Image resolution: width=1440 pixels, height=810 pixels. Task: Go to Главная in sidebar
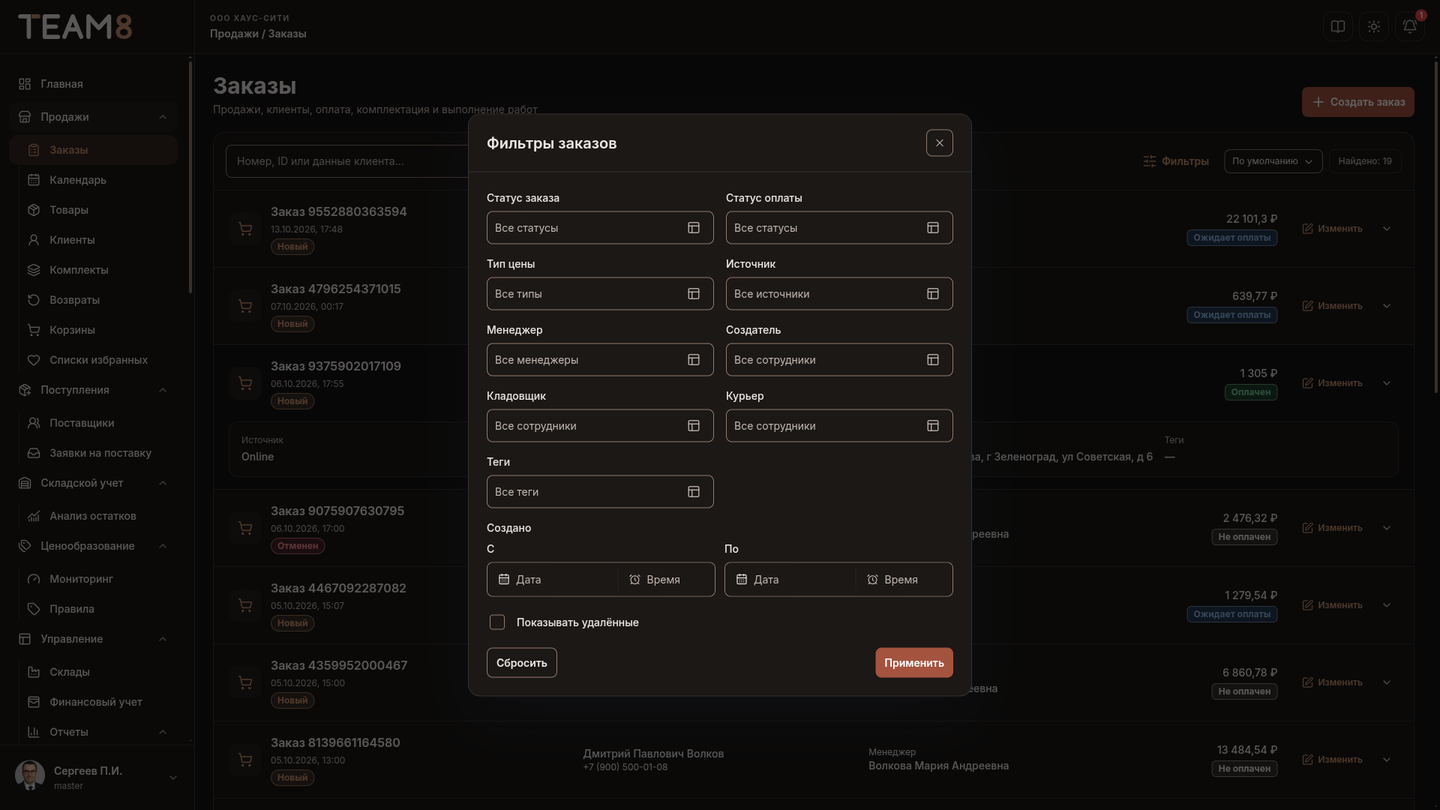coord(94,84)
